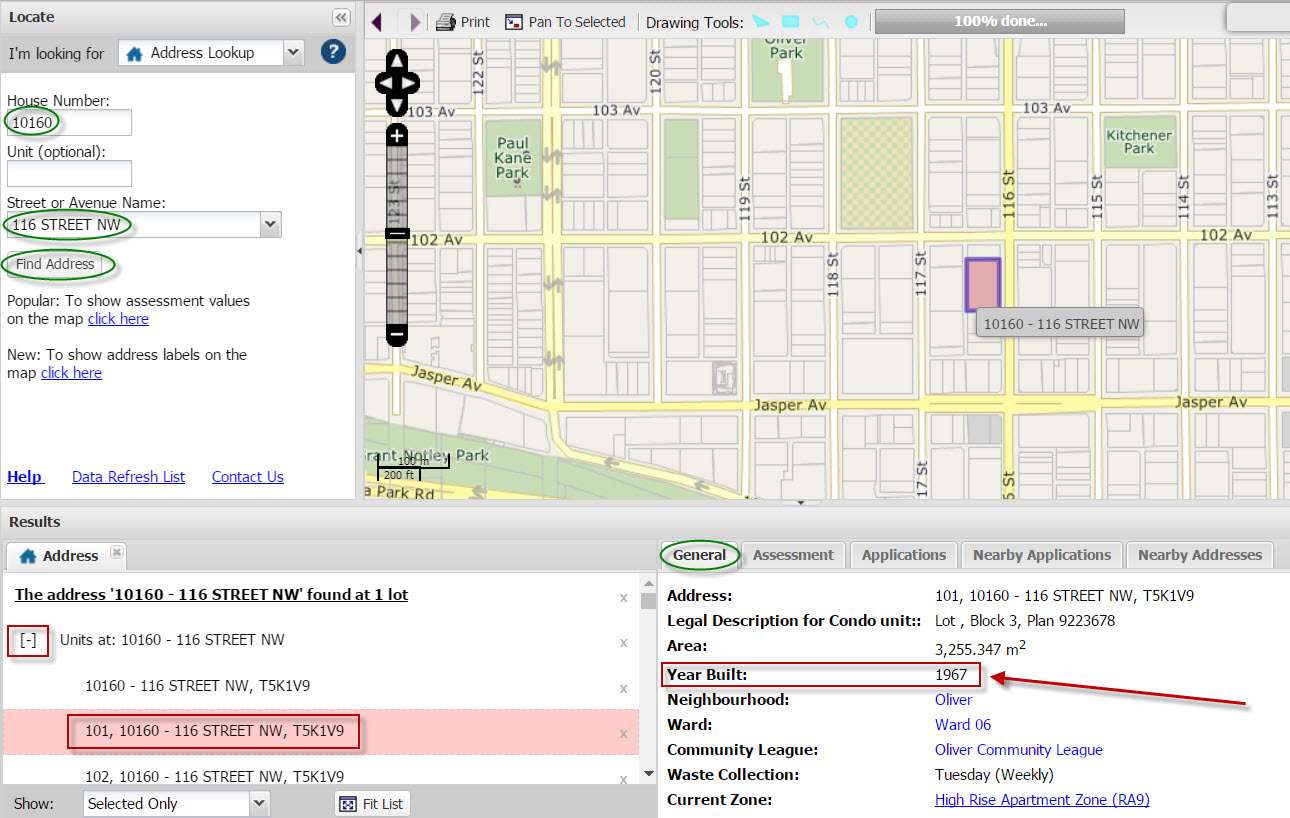Open the Show 'Selected Only' dropdown
Viewport: 1290px width, 818px height.
coord(259,803)
